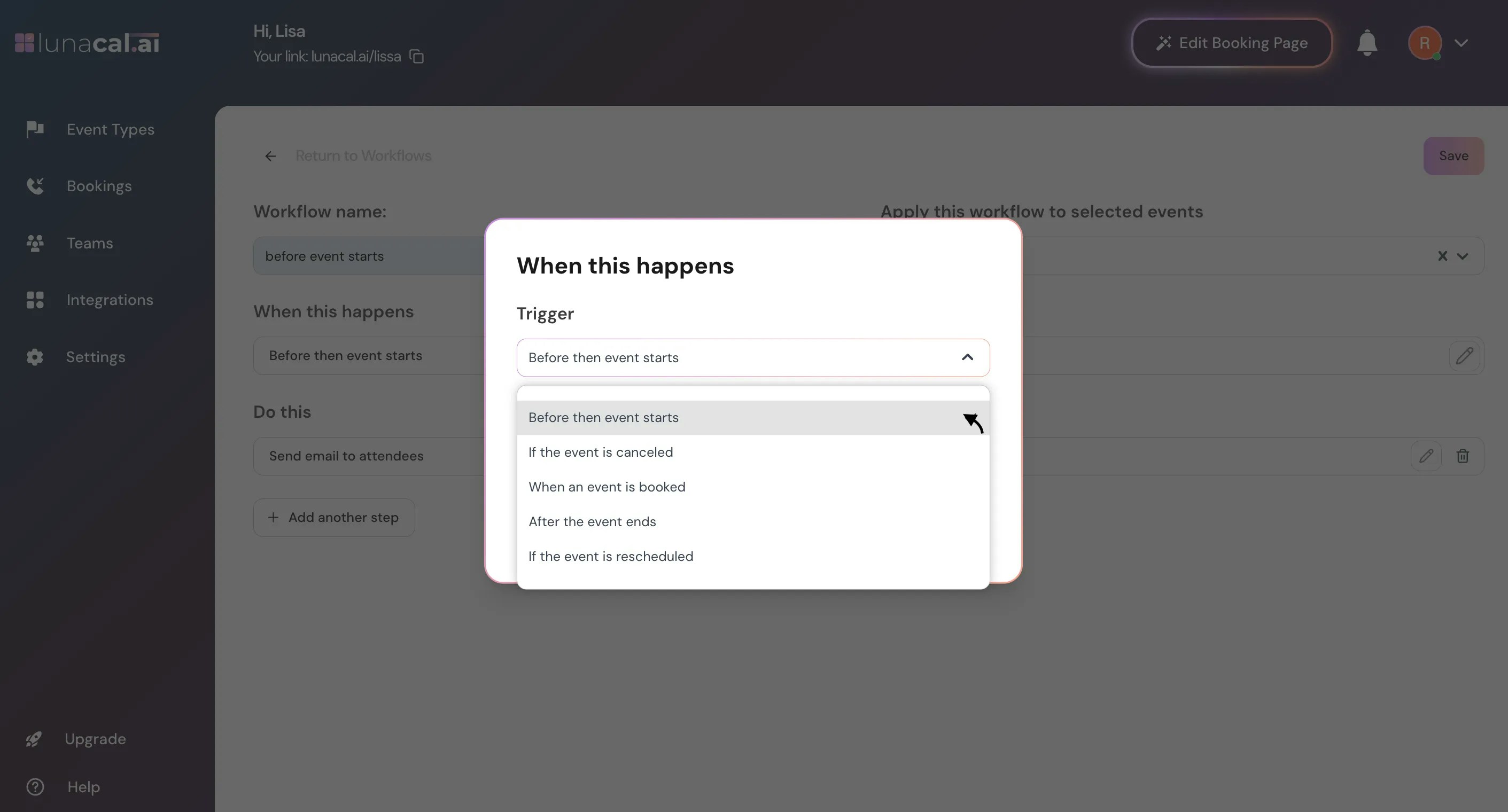
Task: Select 'If the event is canceled' option
Action: click(x=601, y=452)
